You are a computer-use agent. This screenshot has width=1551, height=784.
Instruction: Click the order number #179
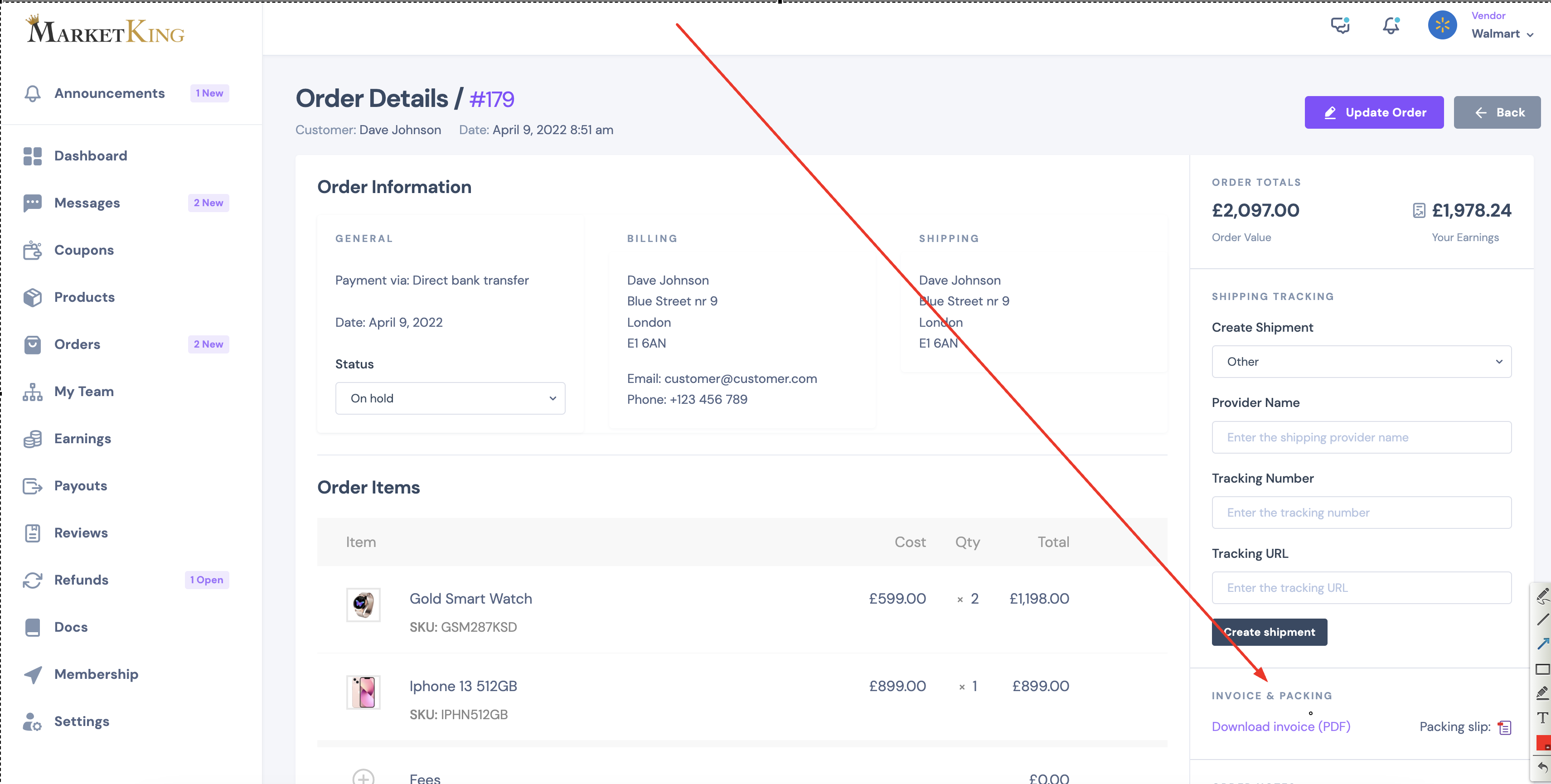pos(491,99)
